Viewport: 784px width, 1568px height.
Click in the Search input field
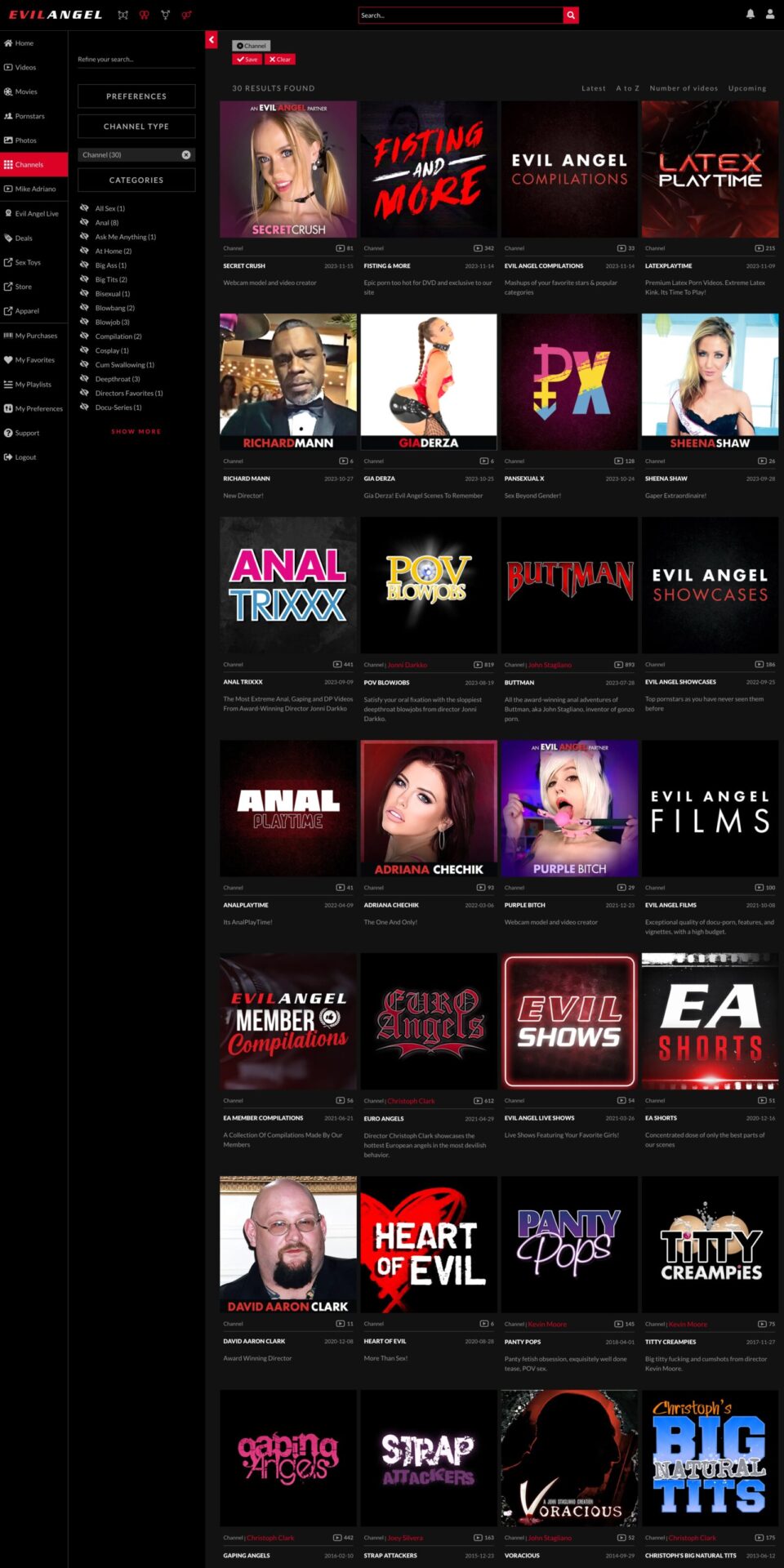click(461, 15)
